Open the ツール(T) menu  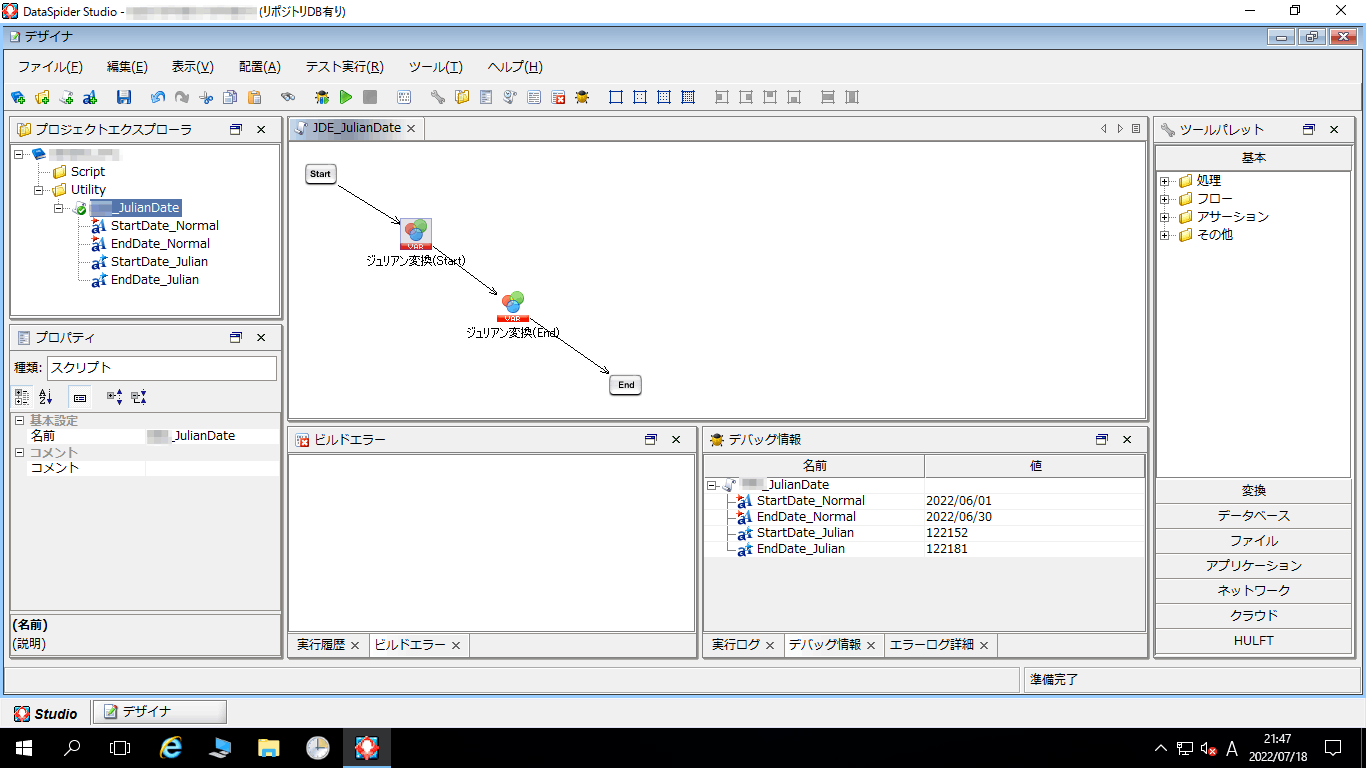(435, 67)
